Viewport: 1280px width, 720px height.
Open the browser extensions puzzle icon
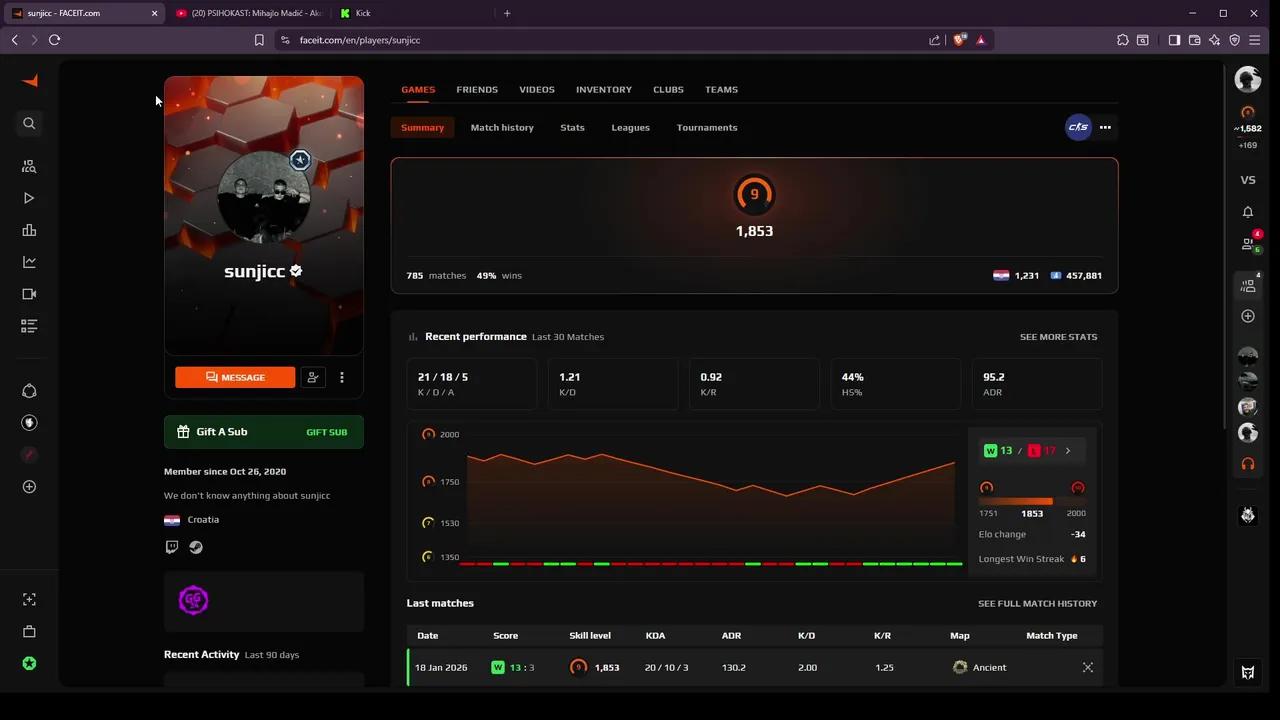(1123, 40)
